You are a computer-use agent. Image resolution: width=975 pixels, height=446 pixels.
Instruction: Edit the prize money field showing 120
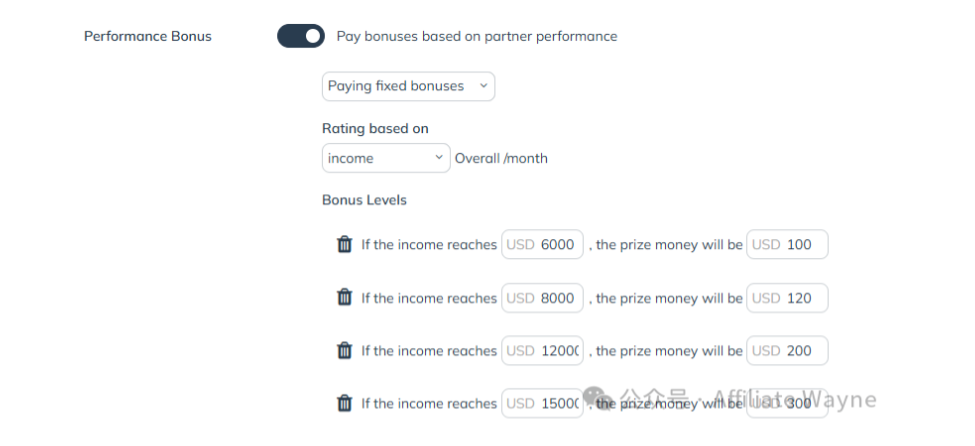(787, 298)
